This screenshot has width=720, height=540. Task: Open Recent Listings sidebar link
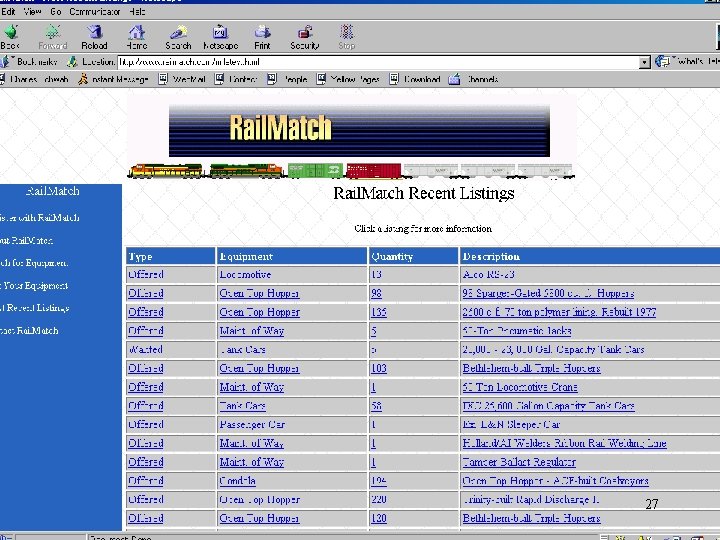click(34, 308)
